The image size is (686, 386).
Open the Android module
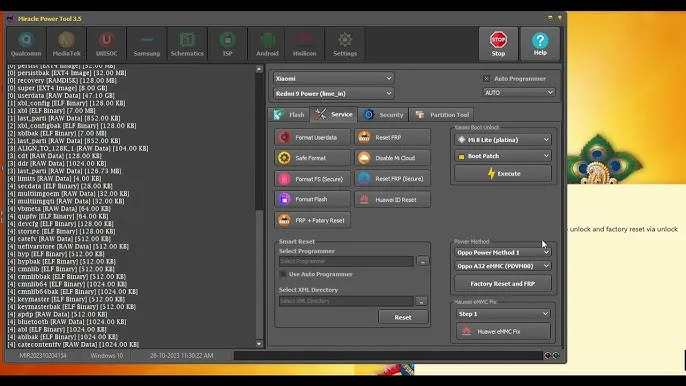[x=267, y=44]
